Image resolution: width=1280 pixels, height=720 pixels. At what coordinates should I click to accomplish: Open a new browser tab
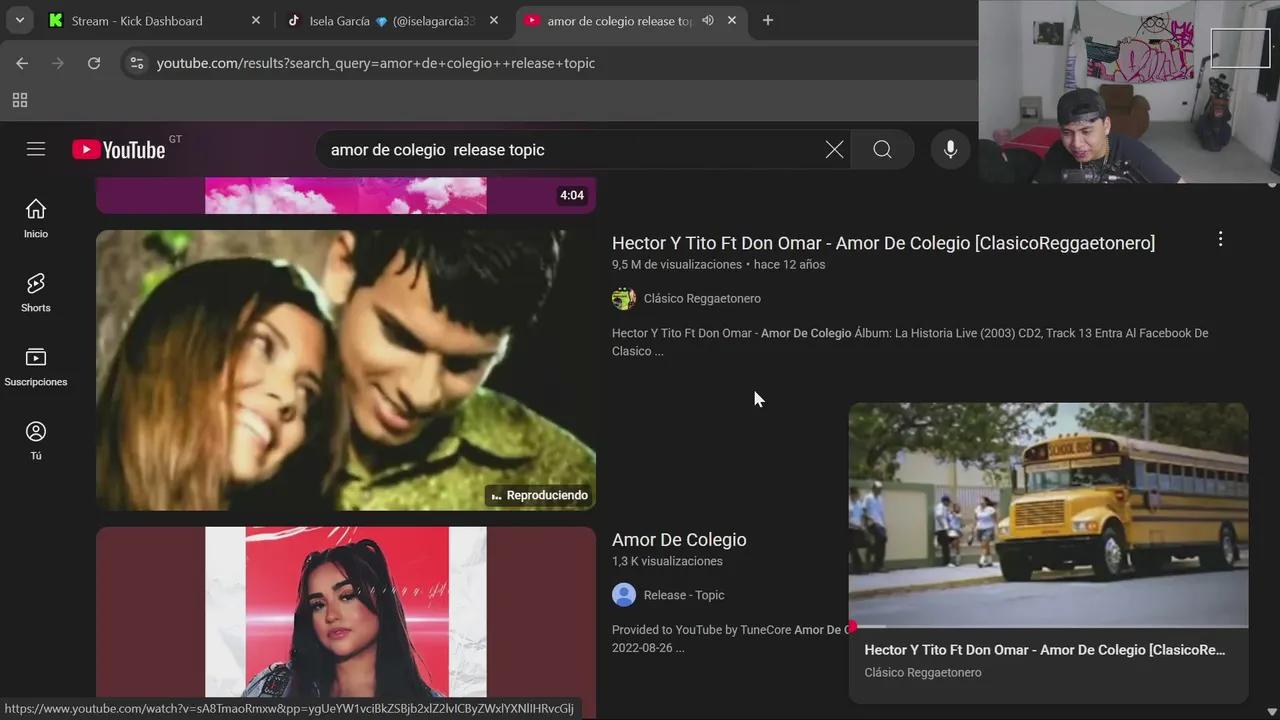[768, 20]
